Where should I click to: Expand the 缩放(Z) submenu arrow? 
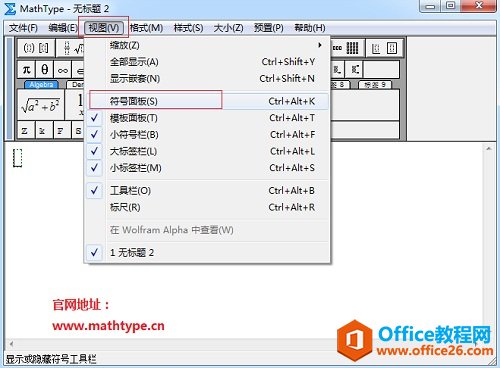[320, 45]
